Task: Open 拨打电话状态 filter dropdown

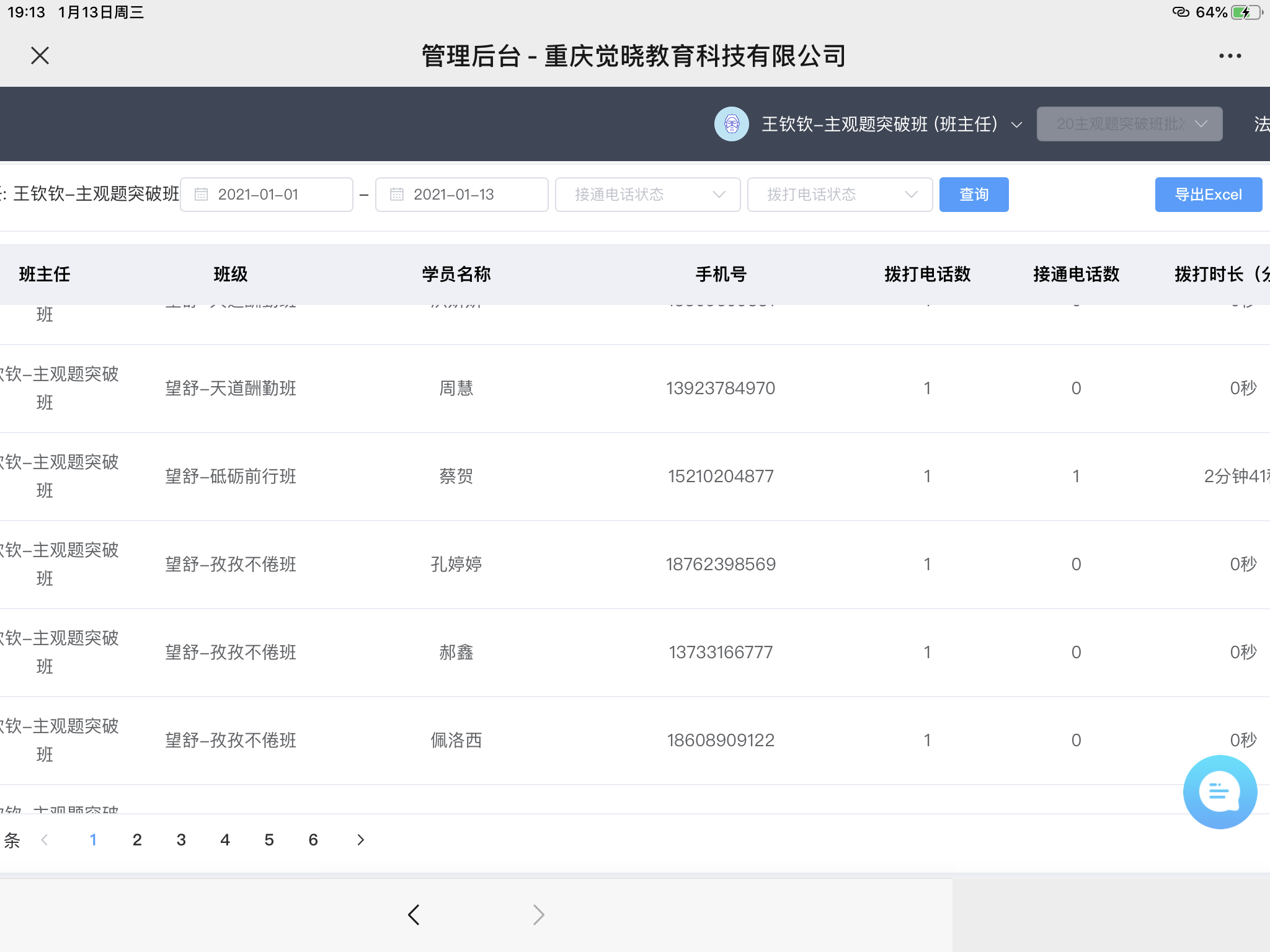Action: (x=840, y=195)
